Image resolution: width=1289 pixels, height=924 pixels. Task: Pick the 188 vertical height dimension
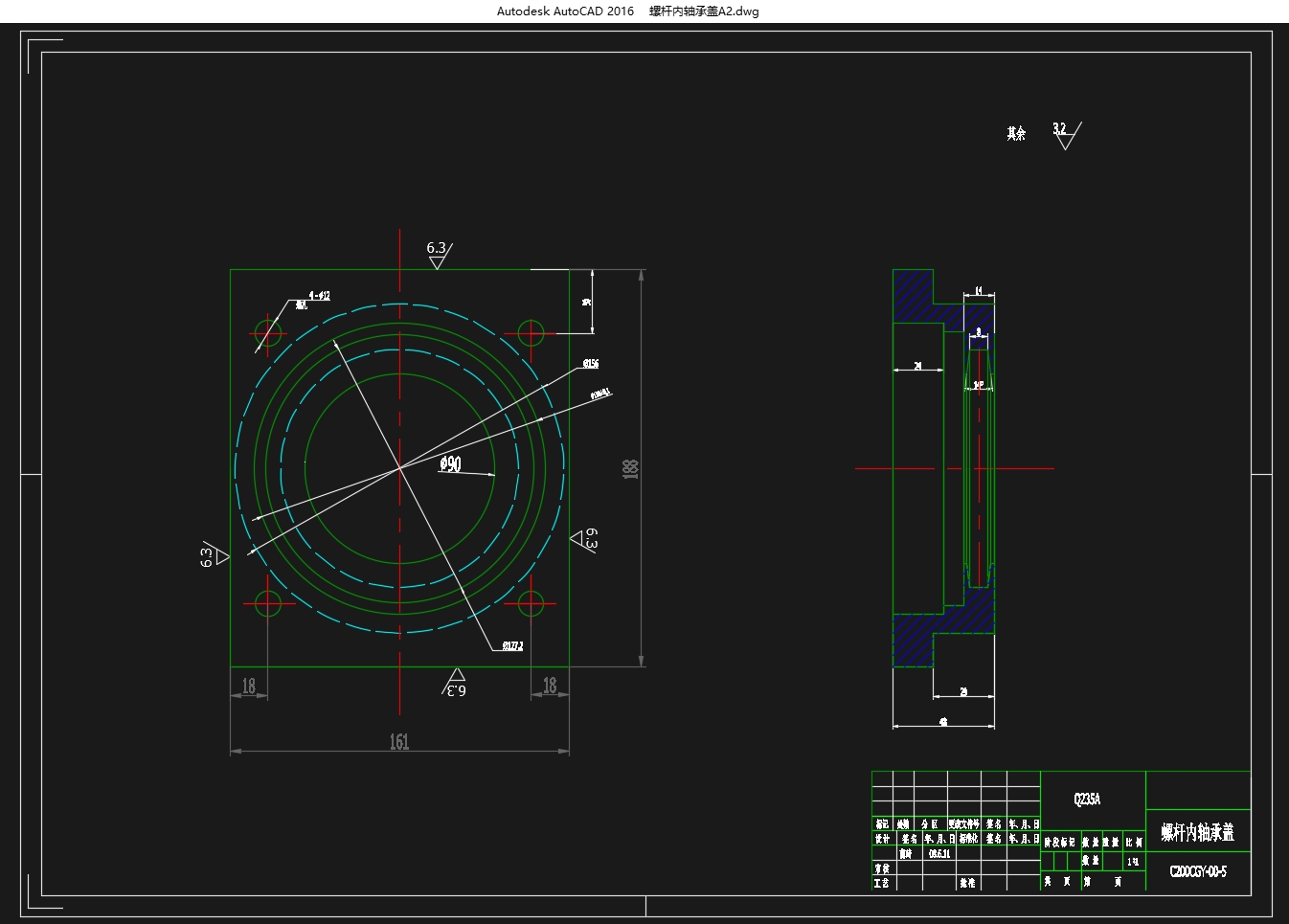[630, 468]
